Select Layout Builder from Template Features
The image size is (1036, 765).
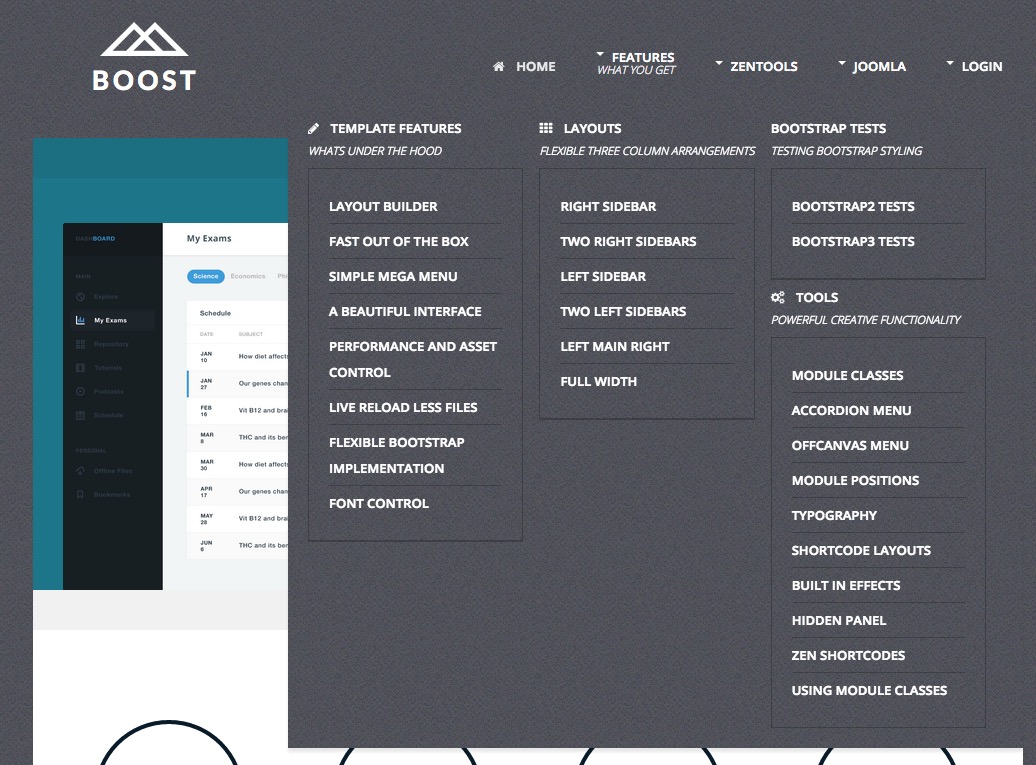coord(383,207)
